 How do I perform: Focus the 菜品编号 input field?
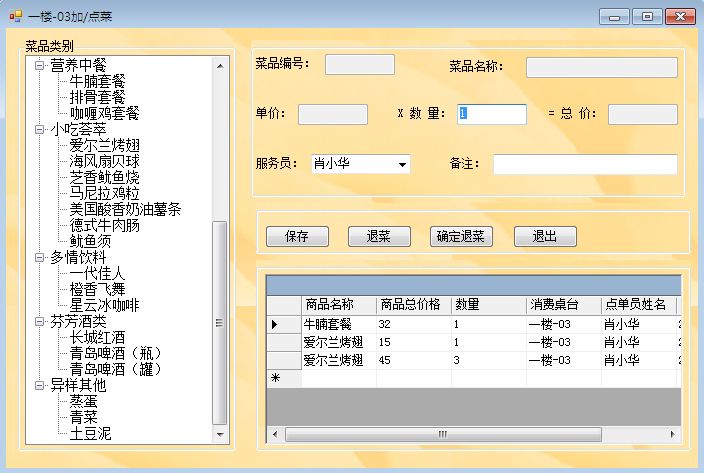[360, 65]
